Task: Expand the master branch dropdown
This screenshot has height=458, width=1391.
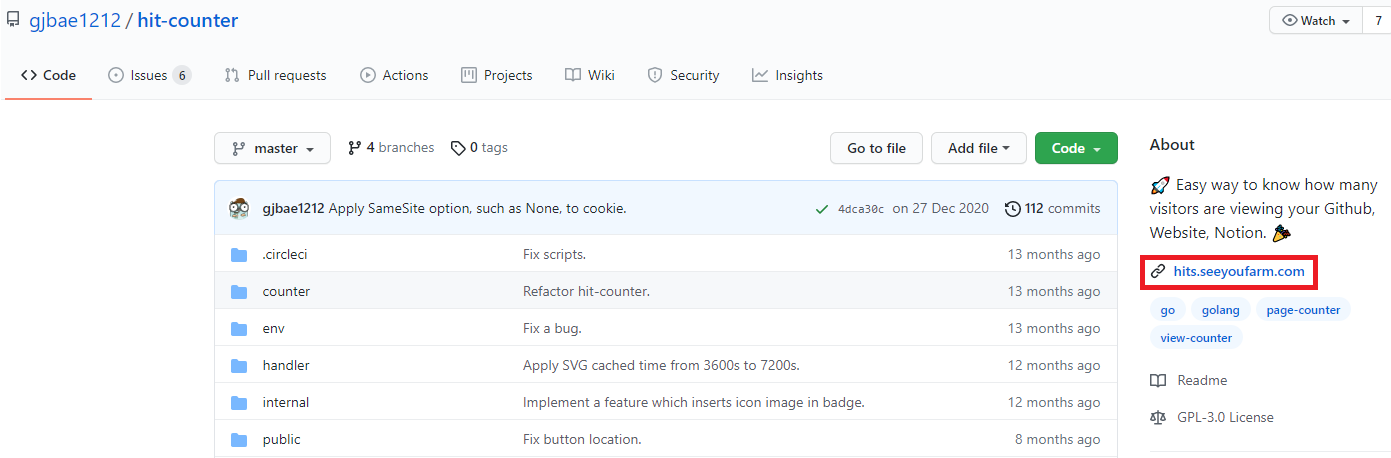Action: pyautogui.click(x=273, y=148)
